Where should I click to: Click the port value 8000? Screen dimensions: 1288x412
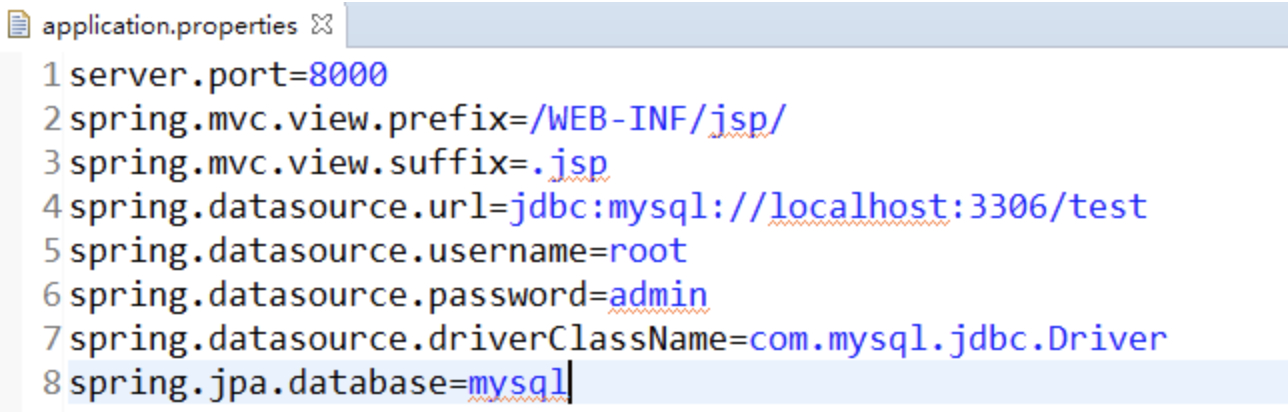point(349,75)
